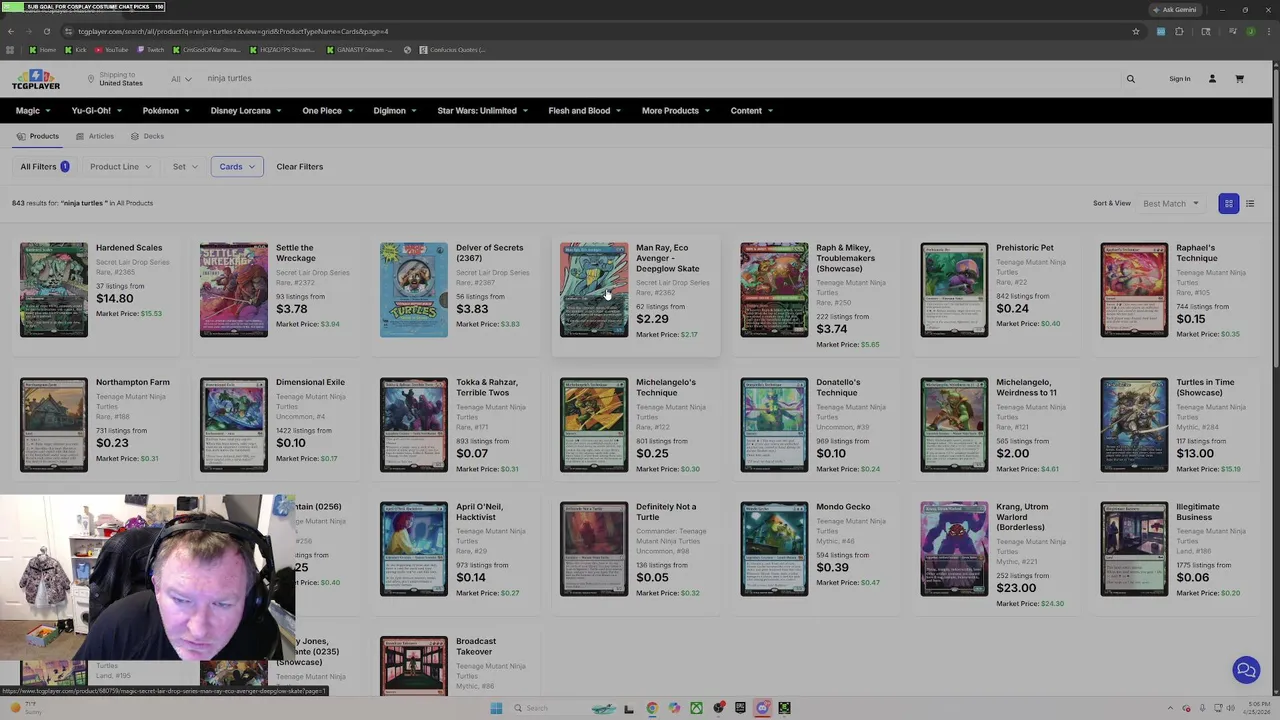Open Twitch bookmark

tap(151, 50)
